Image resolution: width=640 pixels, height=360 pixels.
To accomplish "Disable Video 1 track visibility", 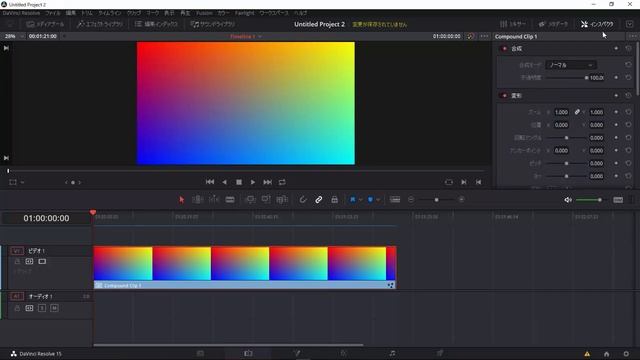I will 42,261.
